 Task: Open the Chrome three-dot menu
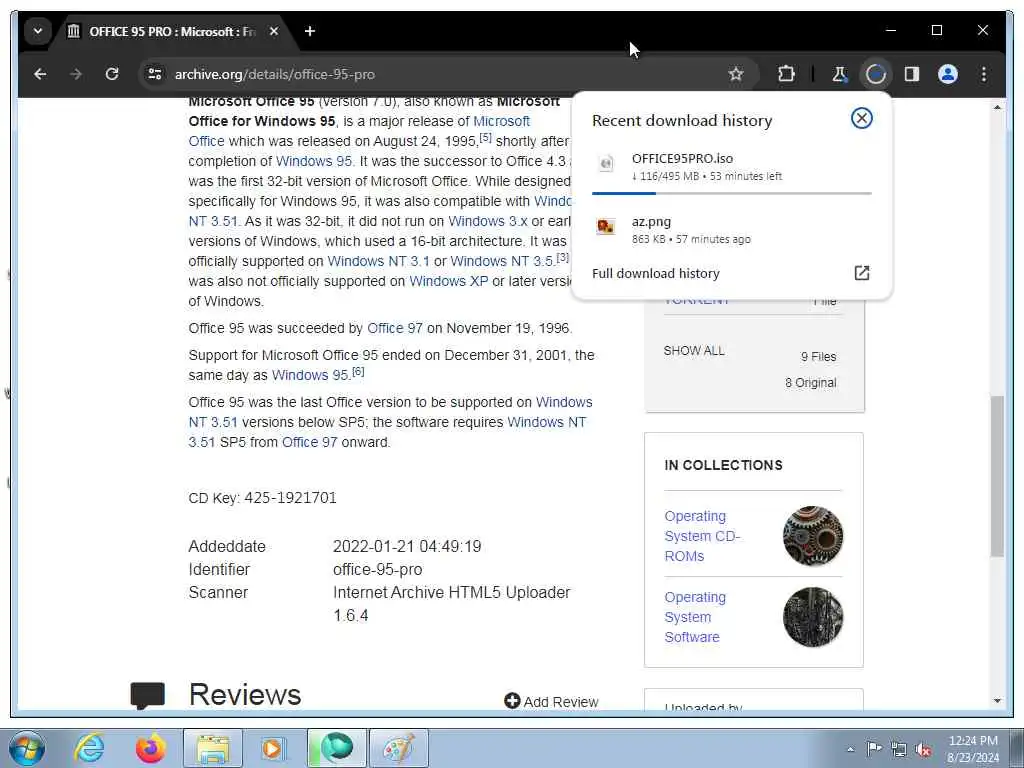click(984, 74)
